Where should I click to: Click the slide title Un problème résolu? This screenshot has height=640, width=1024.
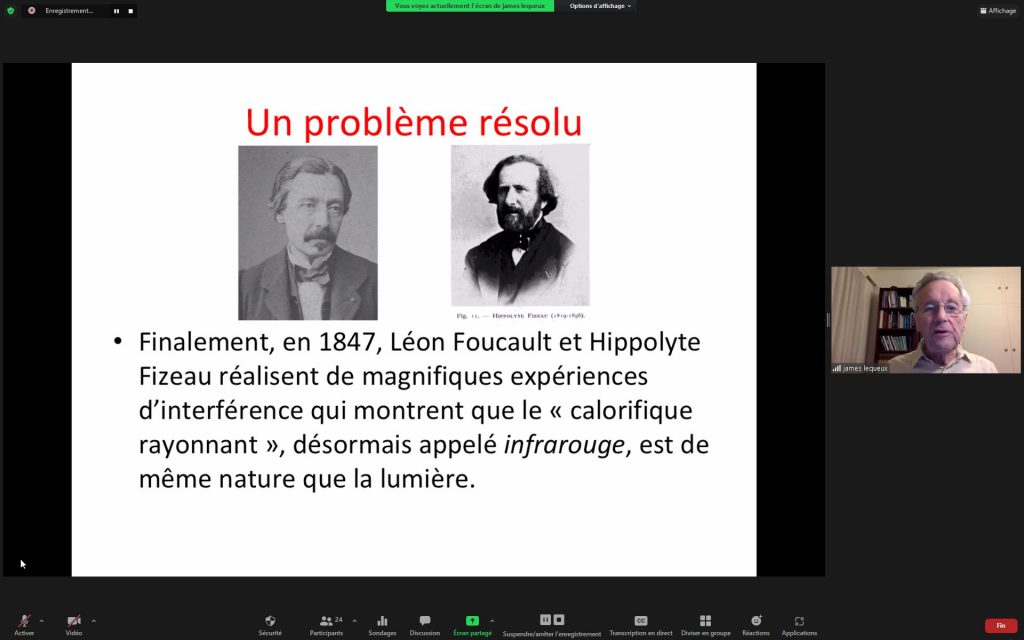pyautogui.click(x=413, y=122)
